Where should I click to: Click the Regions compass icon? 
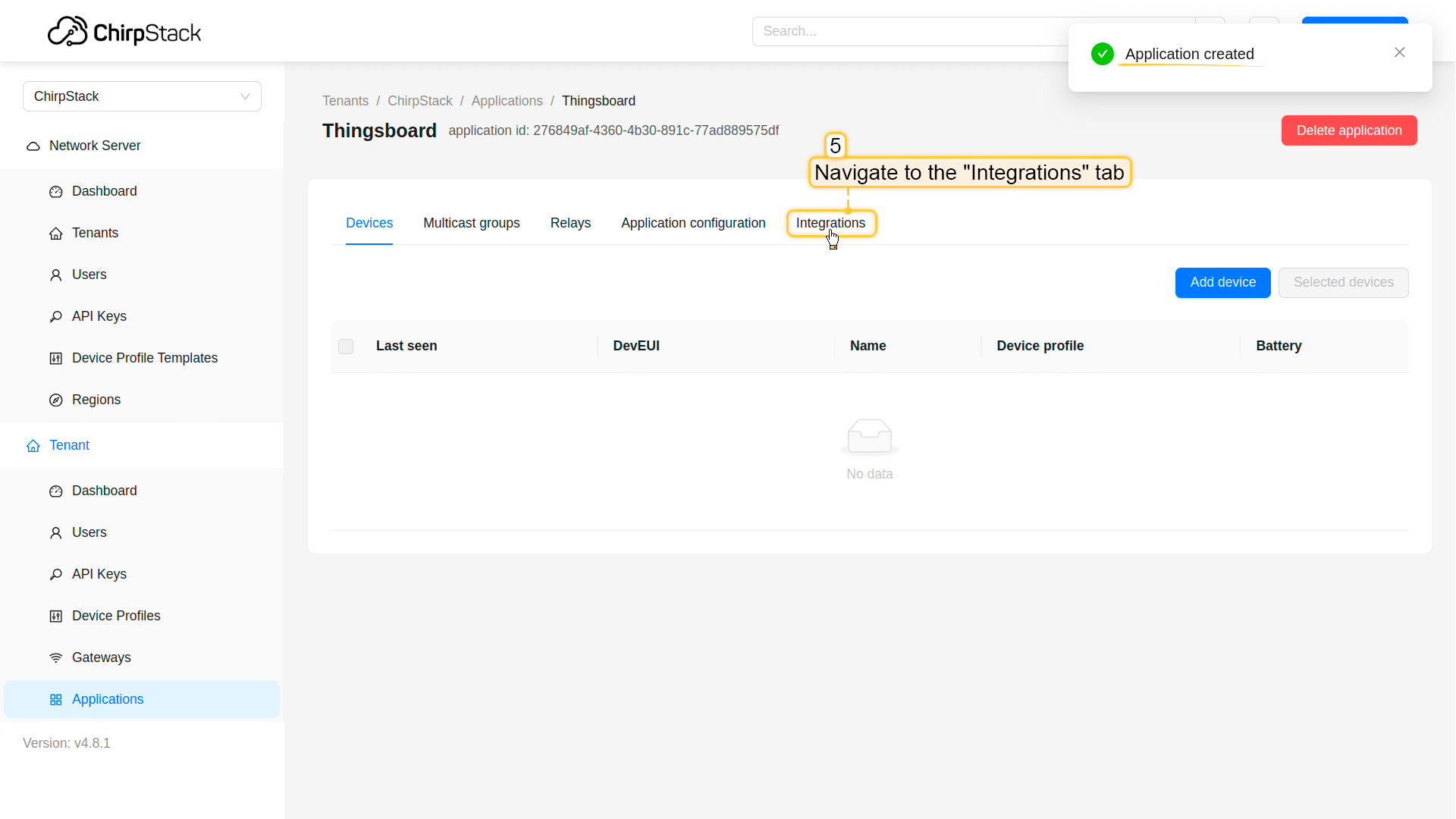coord(56,400)
